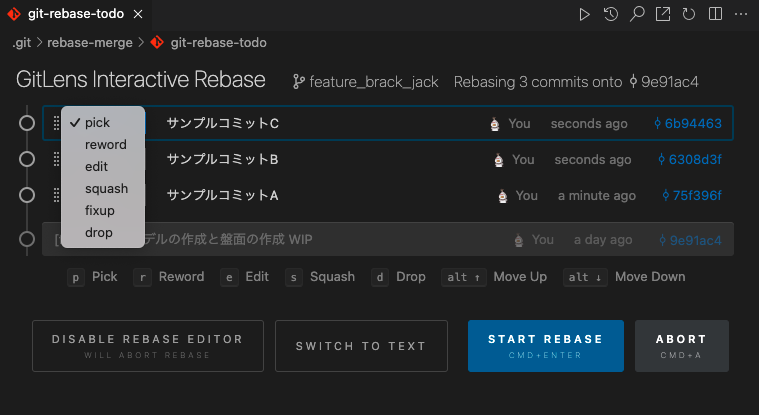This screenshot has width=759, height=415.
Task: Select the サンプルコミットA commit message
Action: [x=223, y=195]
